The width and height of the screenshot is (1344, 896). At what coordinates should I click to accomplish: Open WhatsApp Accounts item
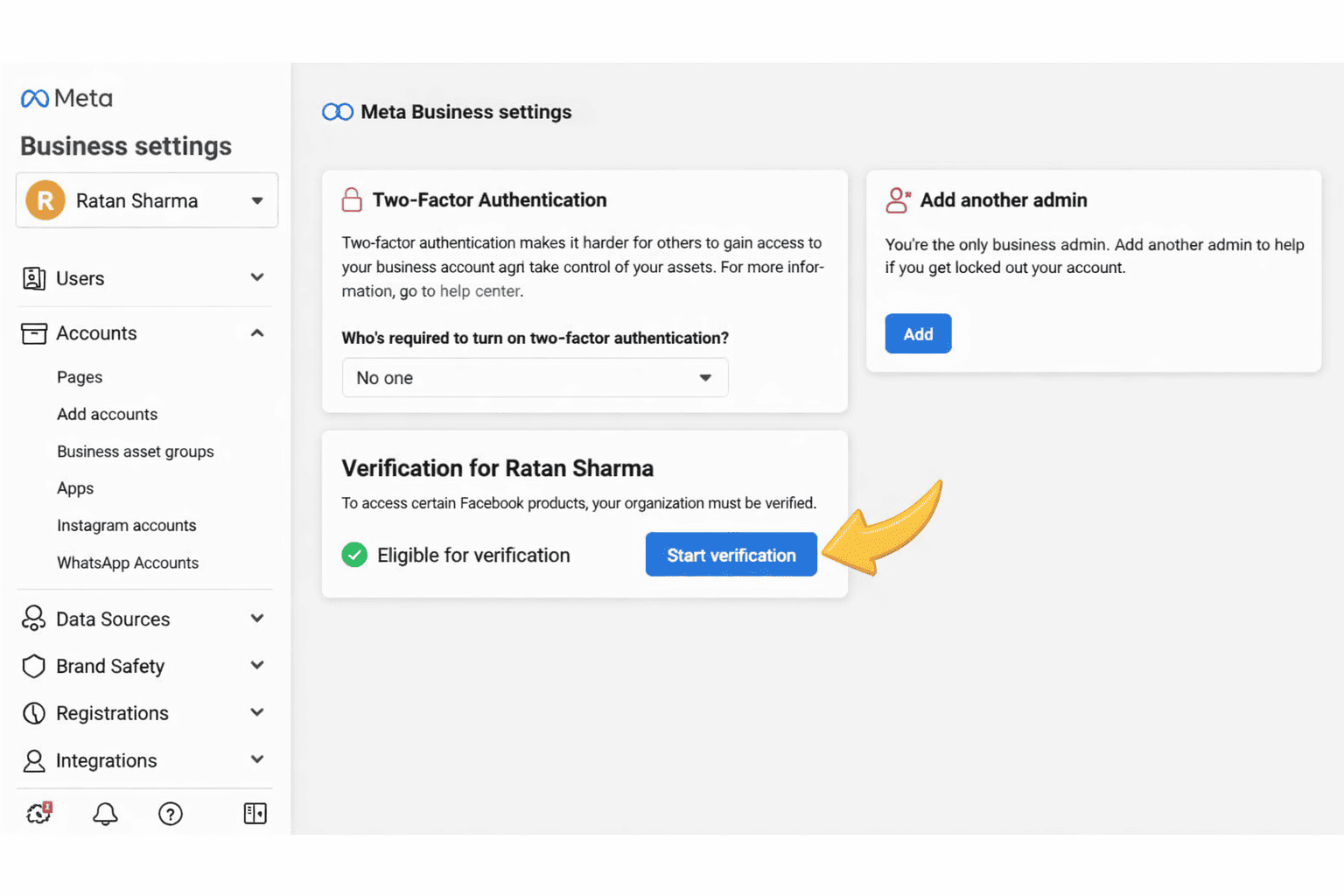click(128, 563)
